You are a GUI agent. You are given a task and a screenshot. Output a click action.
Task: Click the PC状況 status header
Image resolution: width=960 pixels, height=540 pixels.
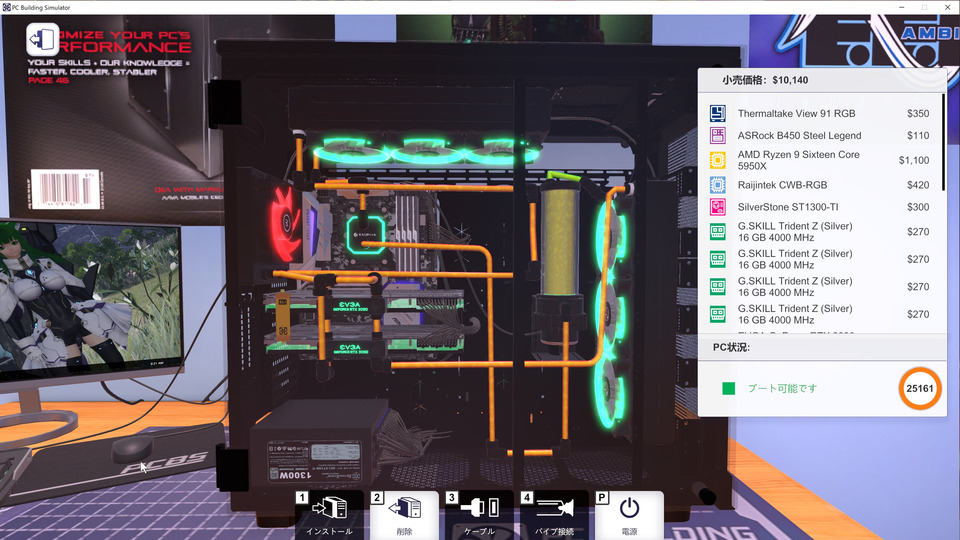731,347
